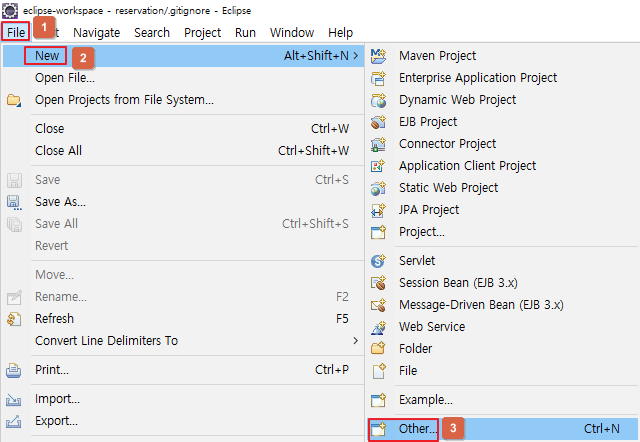Click the Web Service icon
Image resolution: width=640 pixels, height=442 pixels.
point(378,327)
